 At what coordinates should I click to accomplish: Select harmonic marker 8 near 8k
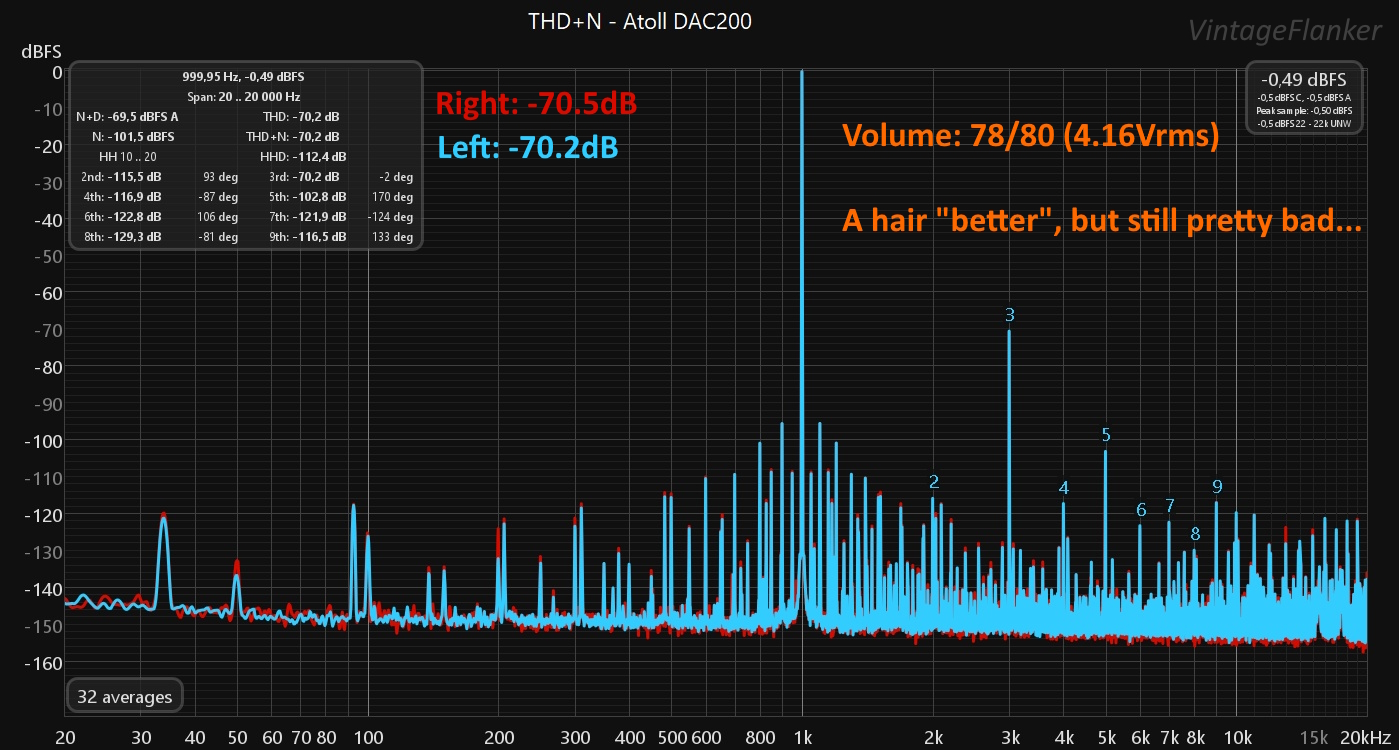(1195, 534)
